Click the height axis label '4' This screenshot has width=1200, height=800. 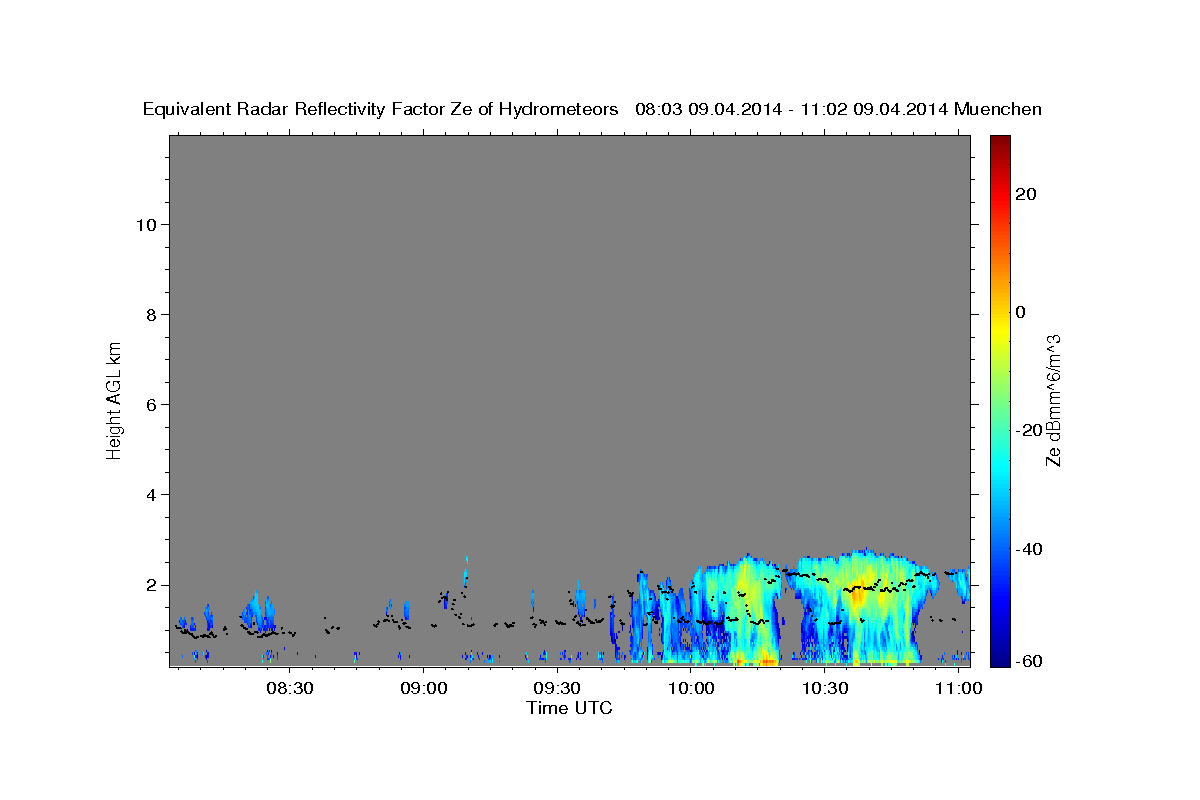(x=152, y=495)
